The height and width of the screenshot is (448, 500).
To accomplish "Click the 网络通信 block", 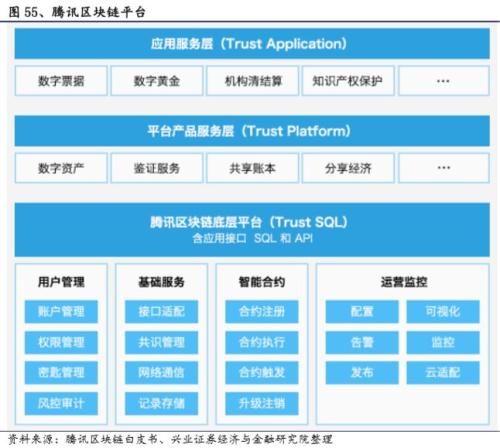I will click(x=161, y=373).
